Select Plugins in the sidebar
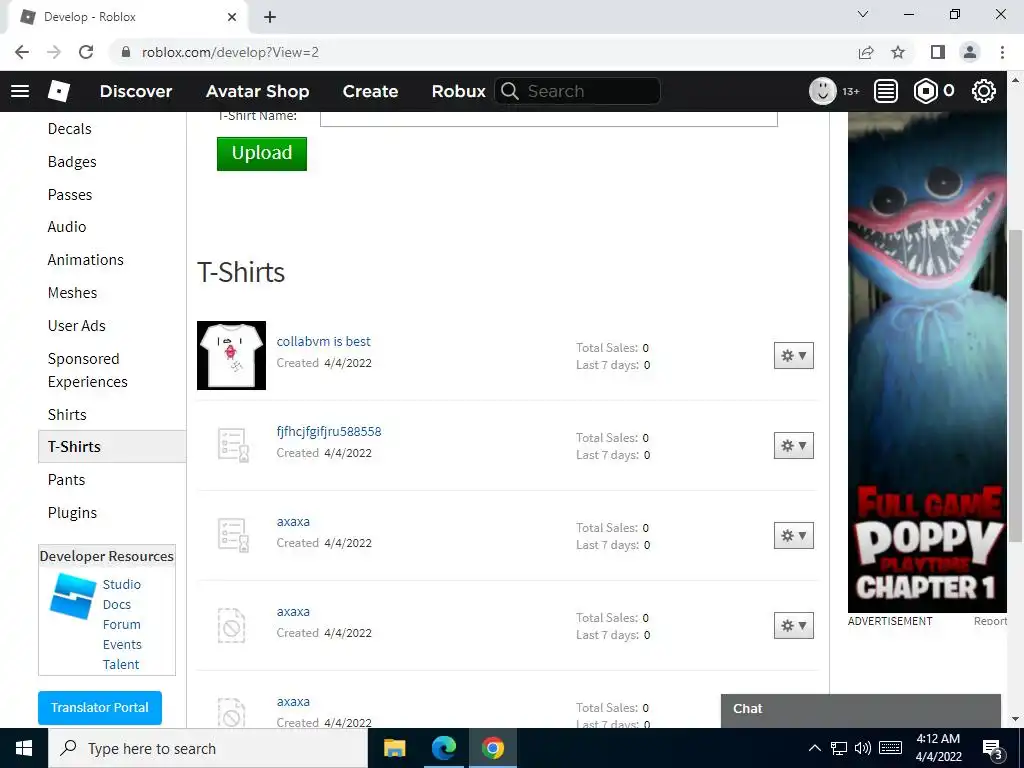 (x=72, y=513)
